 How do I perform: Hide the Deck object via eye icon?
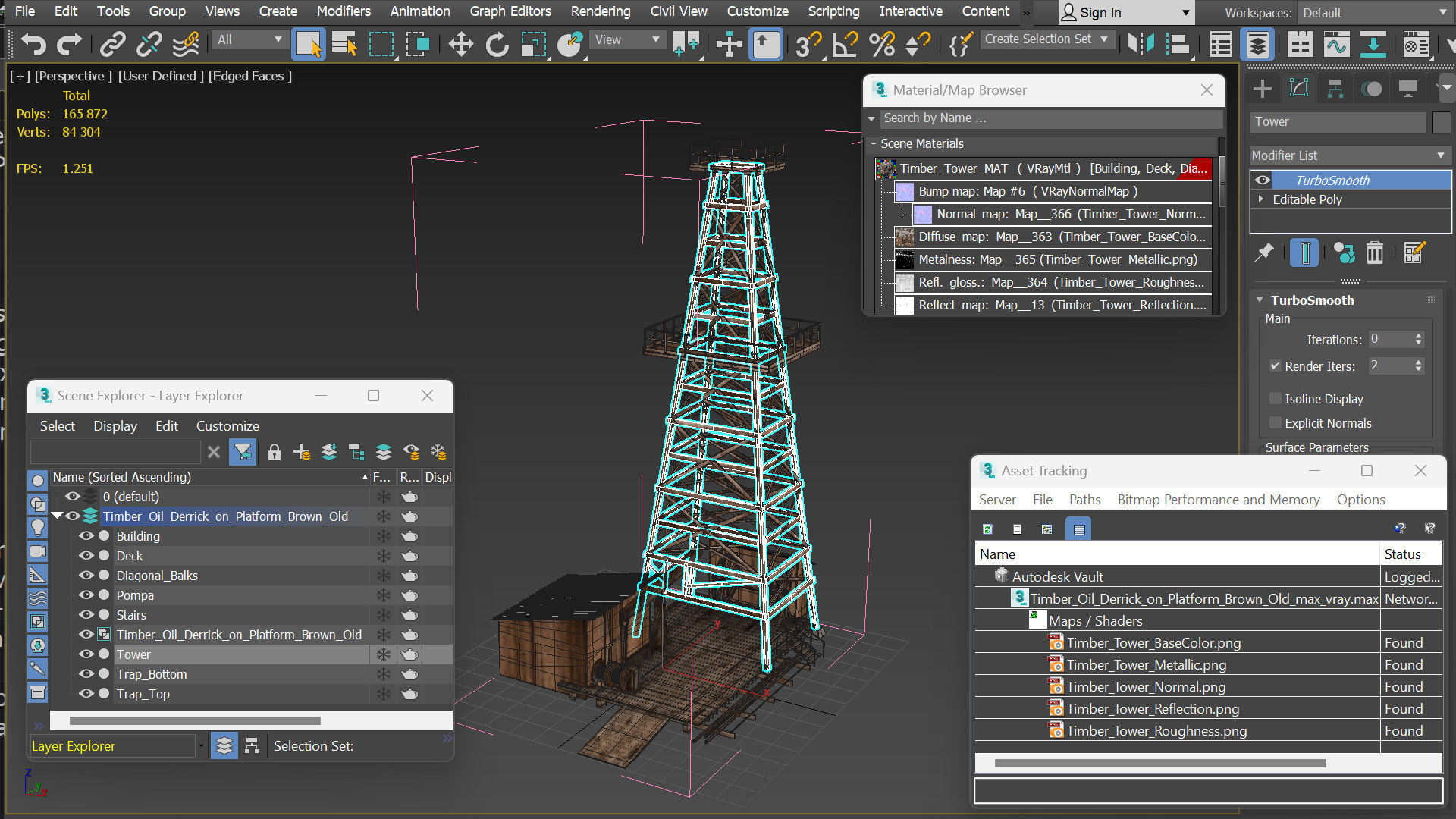[86, 556]
